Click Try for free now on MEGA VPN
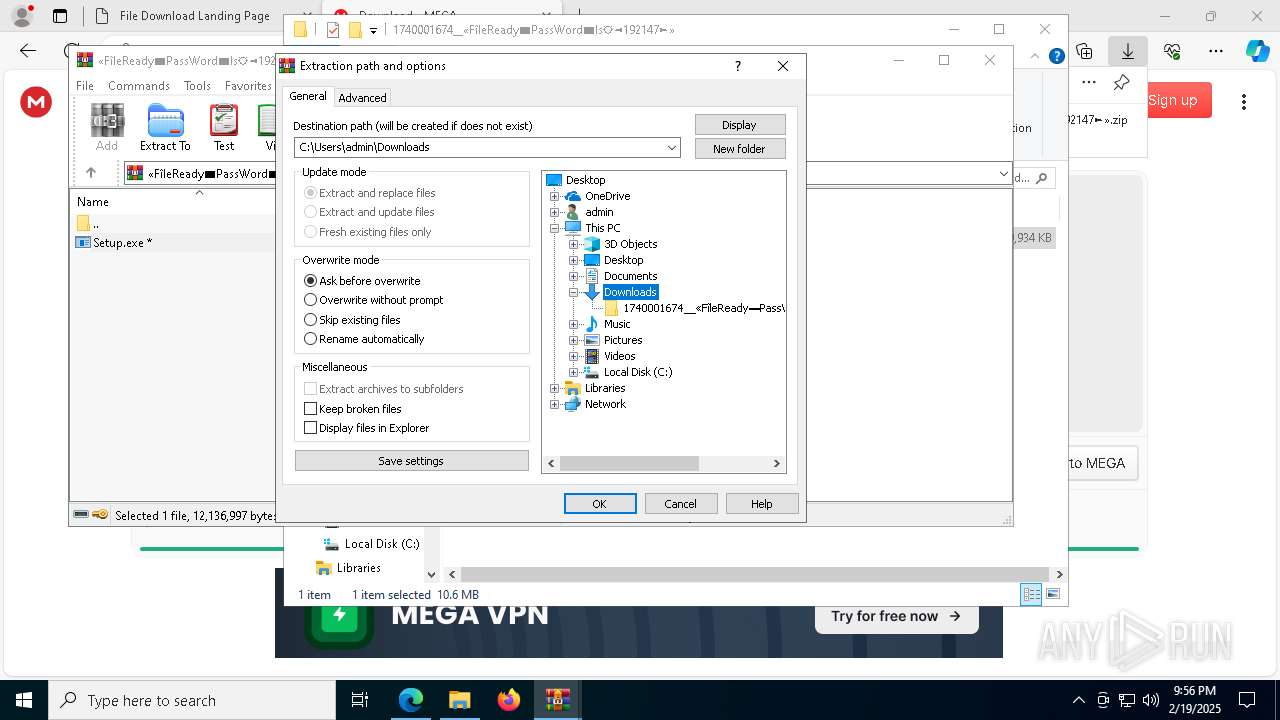Viewport: 1280px width, 720px height. [896, 616]
